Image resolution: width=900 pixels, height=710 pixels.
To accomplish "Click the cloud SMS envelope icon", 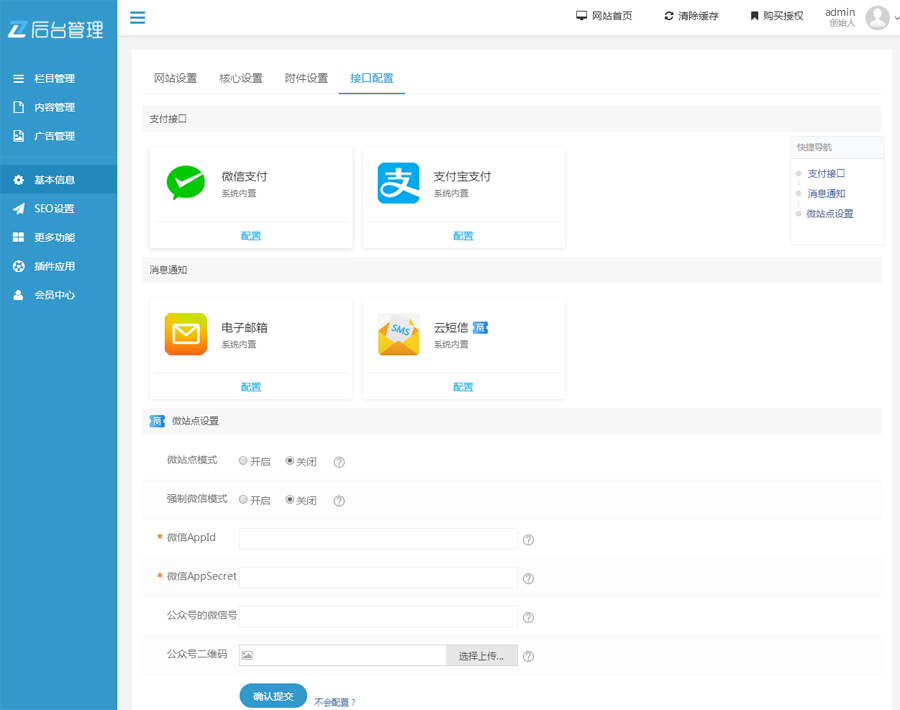I will point(398,334).
